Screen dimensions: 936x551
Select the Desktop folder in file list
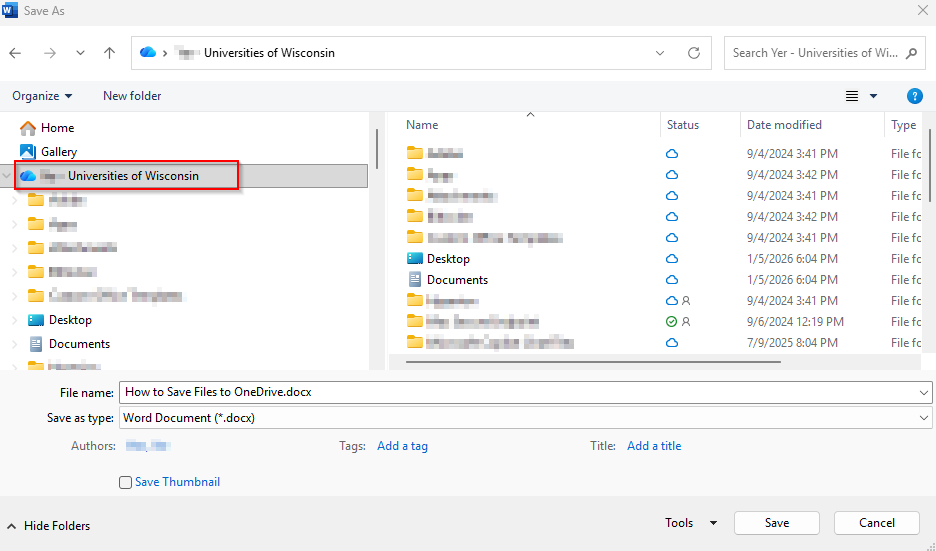[x=447, y=259]
